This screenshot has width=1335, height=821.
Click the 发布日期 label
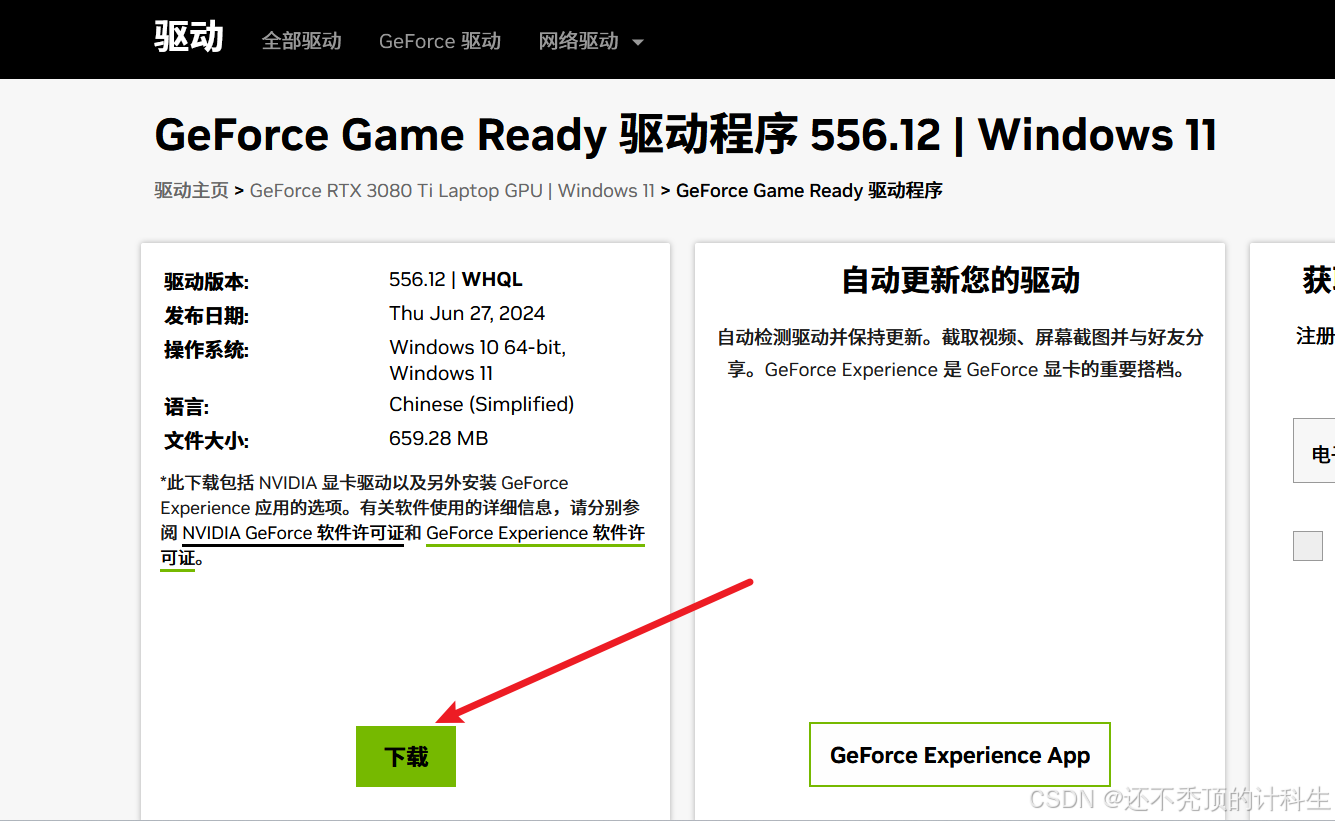click(x=207, y=316)
